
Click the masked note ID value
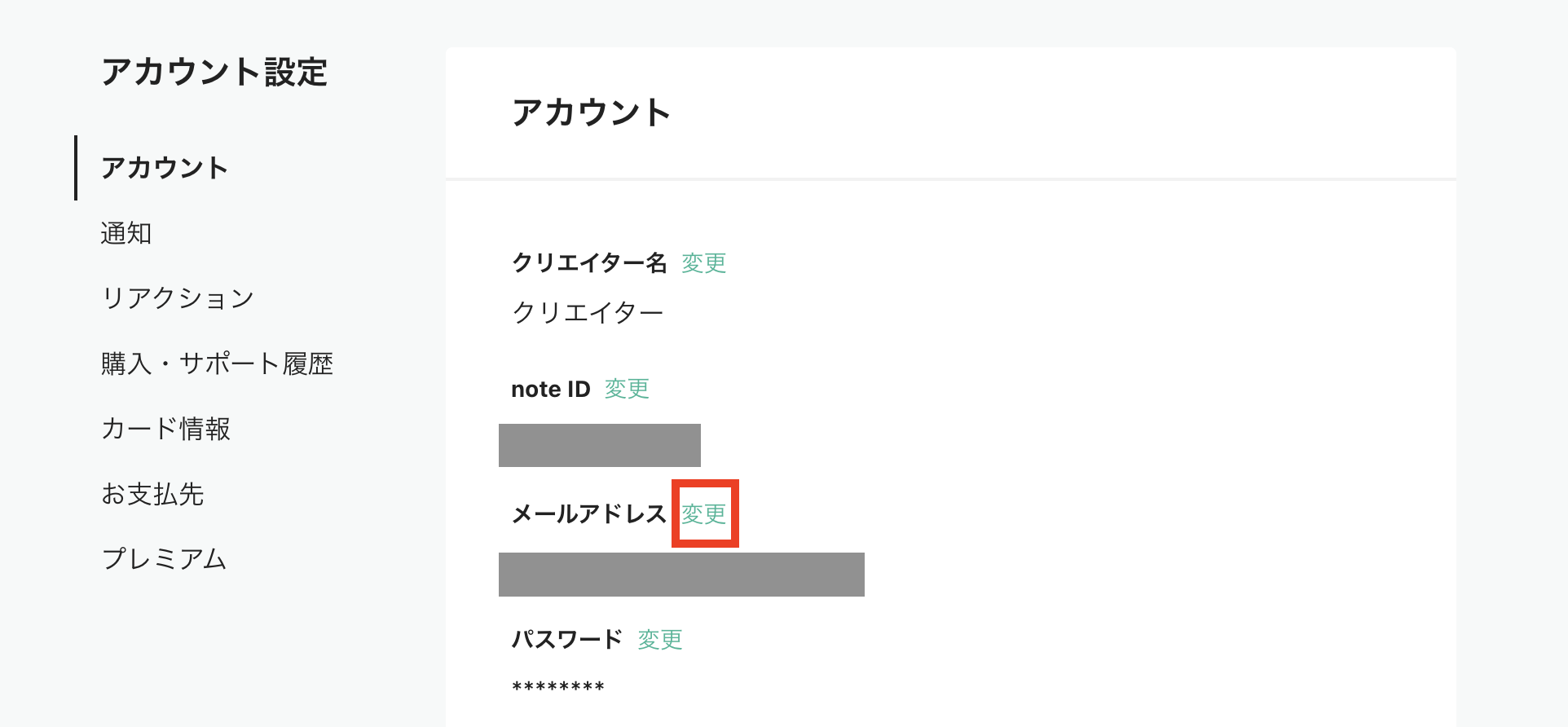(x=600, y=446)
